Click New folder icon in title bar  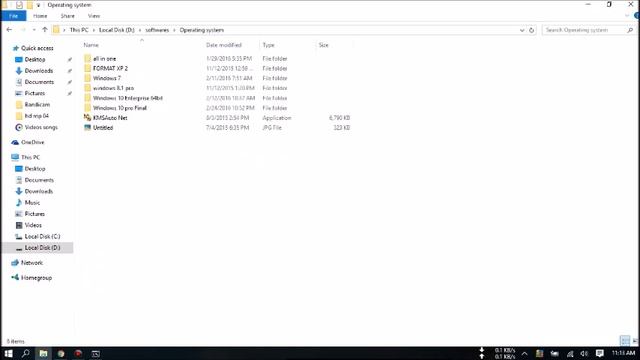click(29, 5)
